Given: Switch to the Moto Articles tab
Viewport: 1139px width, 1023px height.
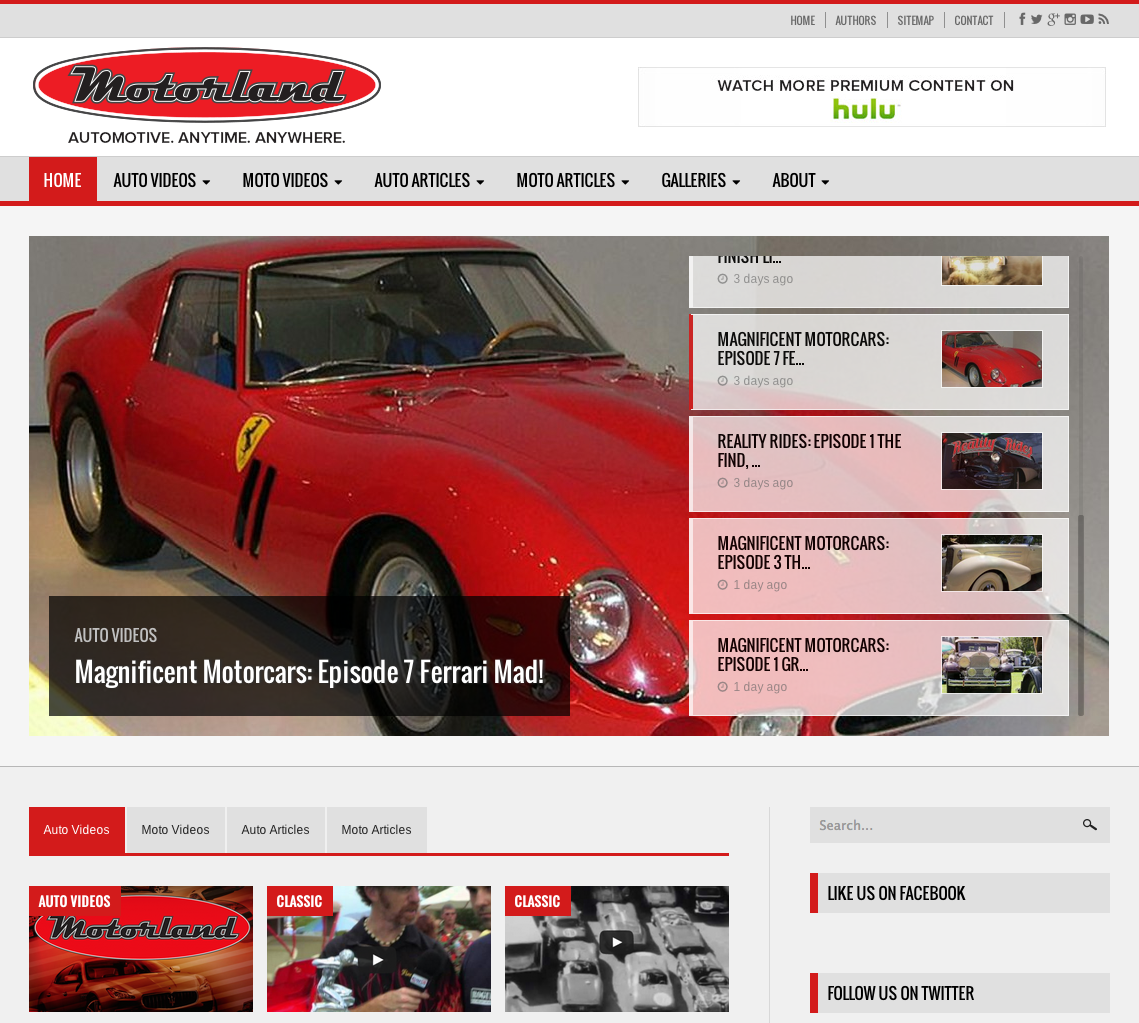Looking at the screenshot, I should pyautogui.click(x=376, y=830).
